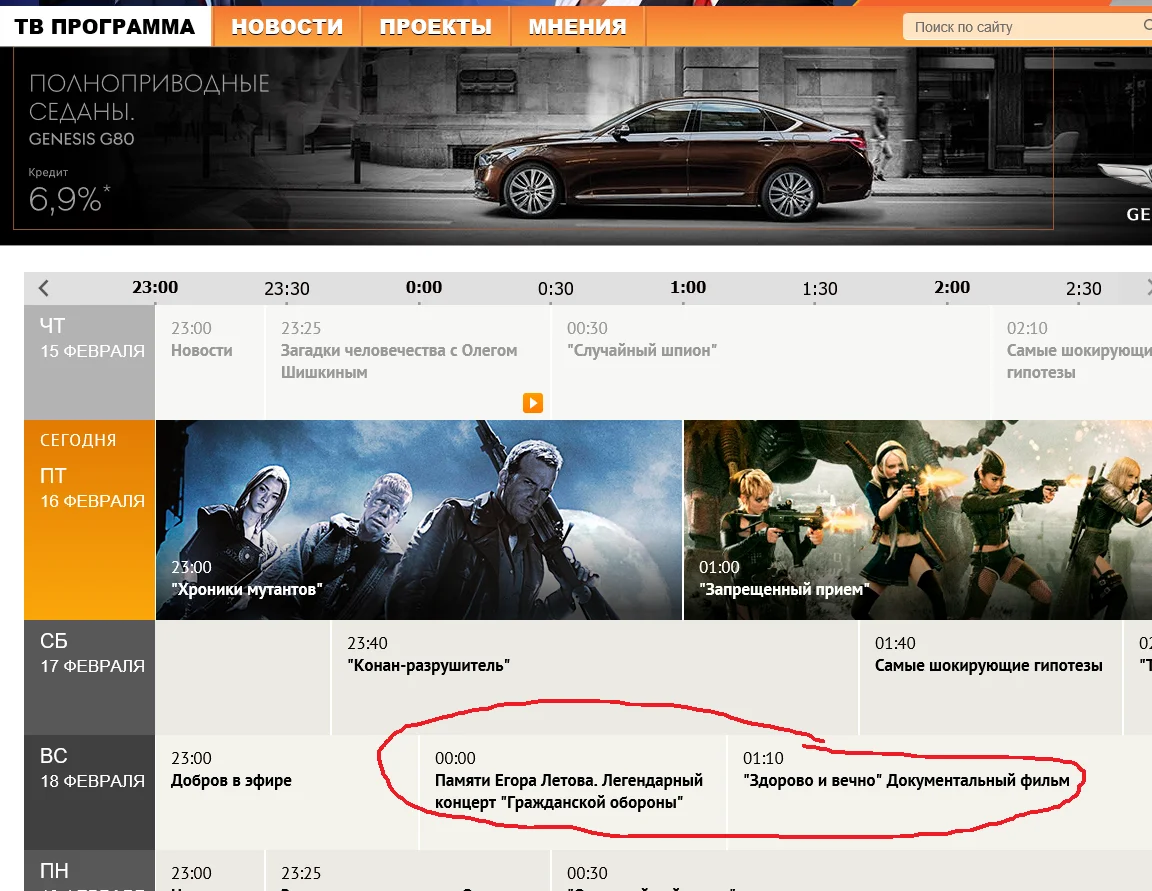The width and height of the screenshot is (1152, 891).
Task: Open "Здорово и вечно" documentary listing
Action: coord(940,793)
